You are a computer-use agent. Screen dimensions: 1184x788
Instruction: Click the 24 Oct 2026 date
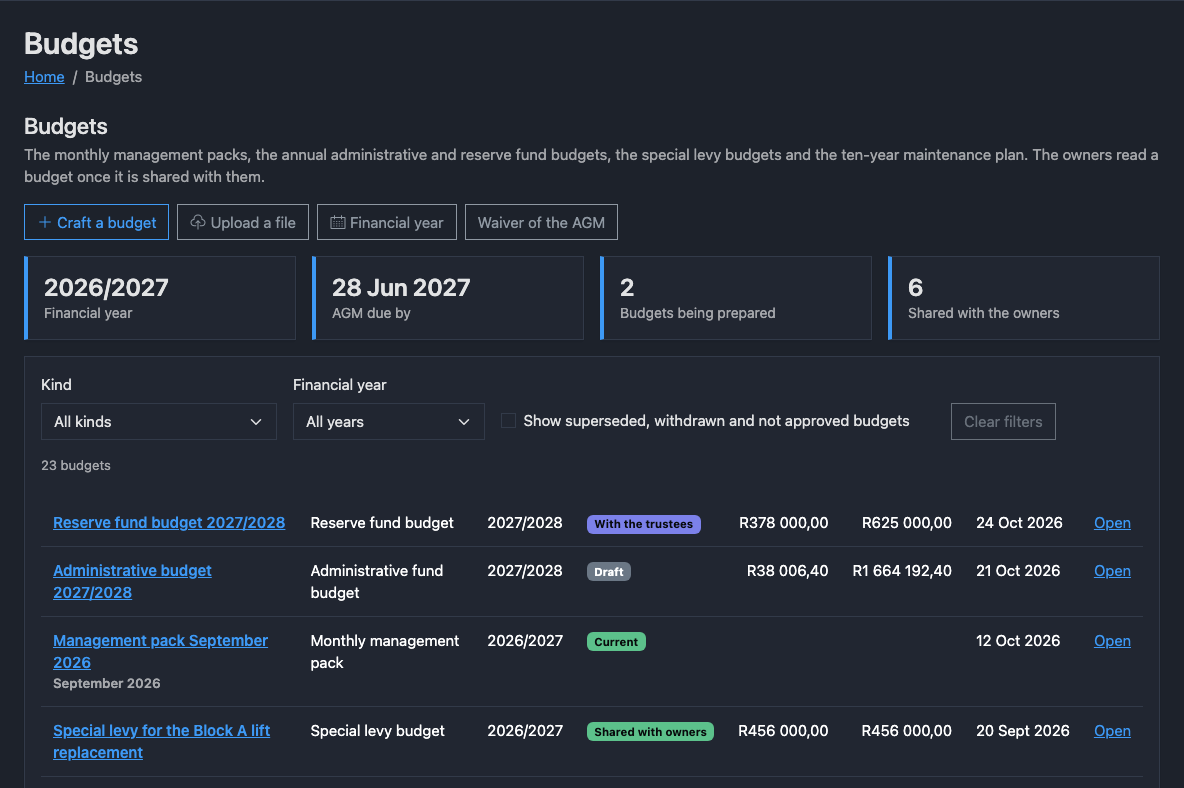tap(1019, 522)
